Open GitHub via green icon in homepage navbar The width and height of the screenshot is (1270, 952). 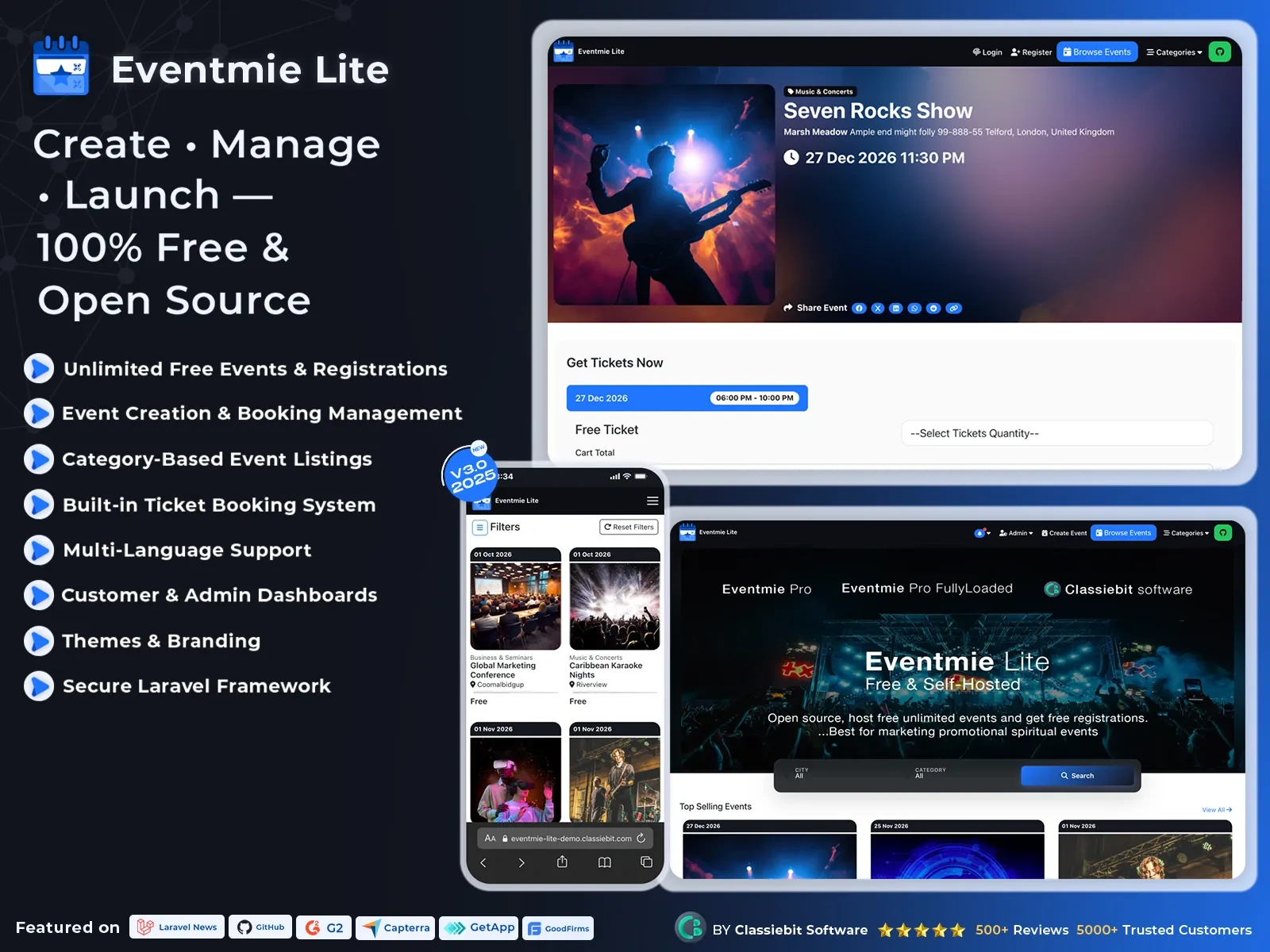pyautogui.click(x=1223, y=532)
